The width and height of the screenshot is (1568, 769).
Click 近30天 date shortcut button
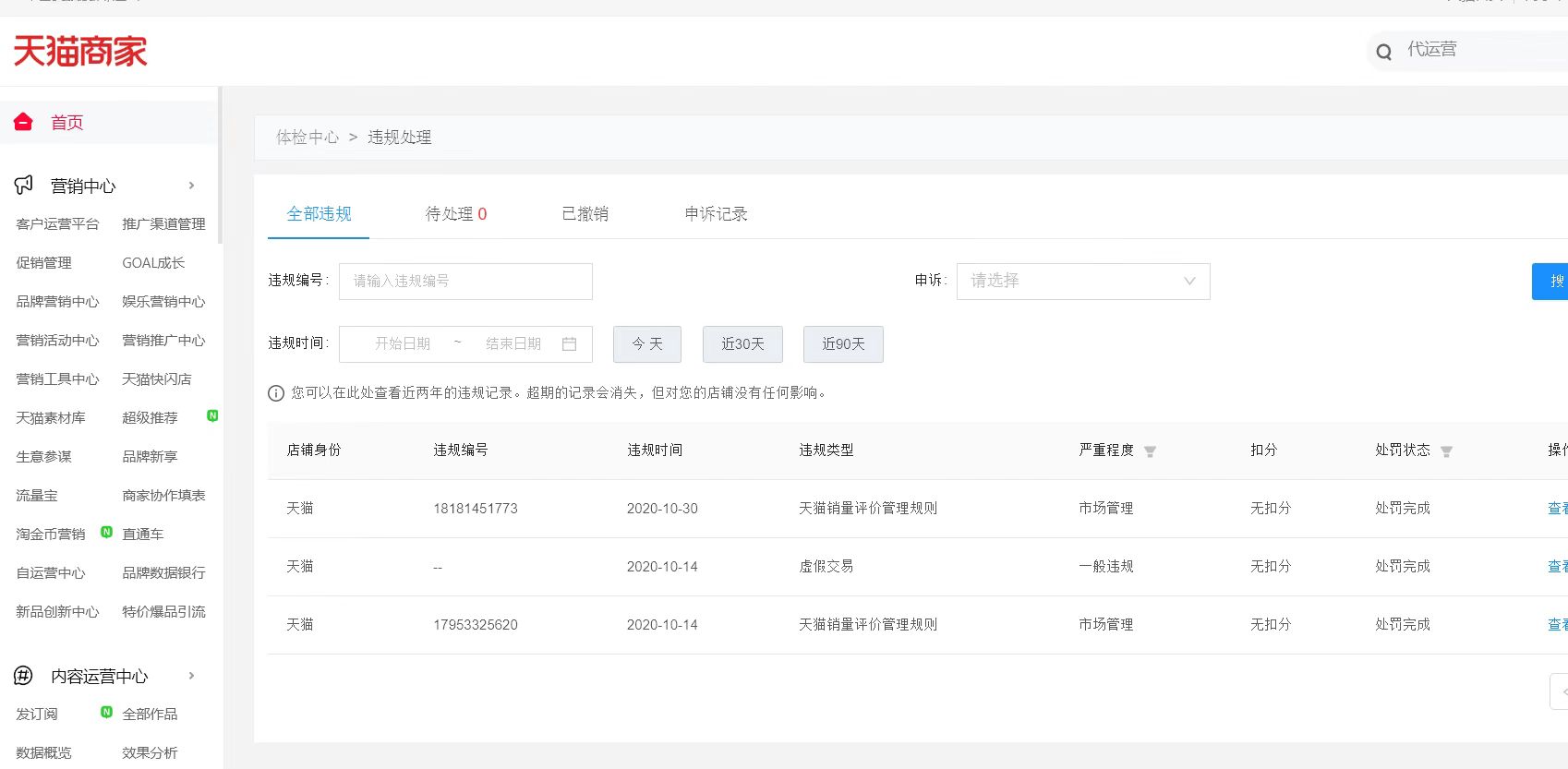pos(742,344)
